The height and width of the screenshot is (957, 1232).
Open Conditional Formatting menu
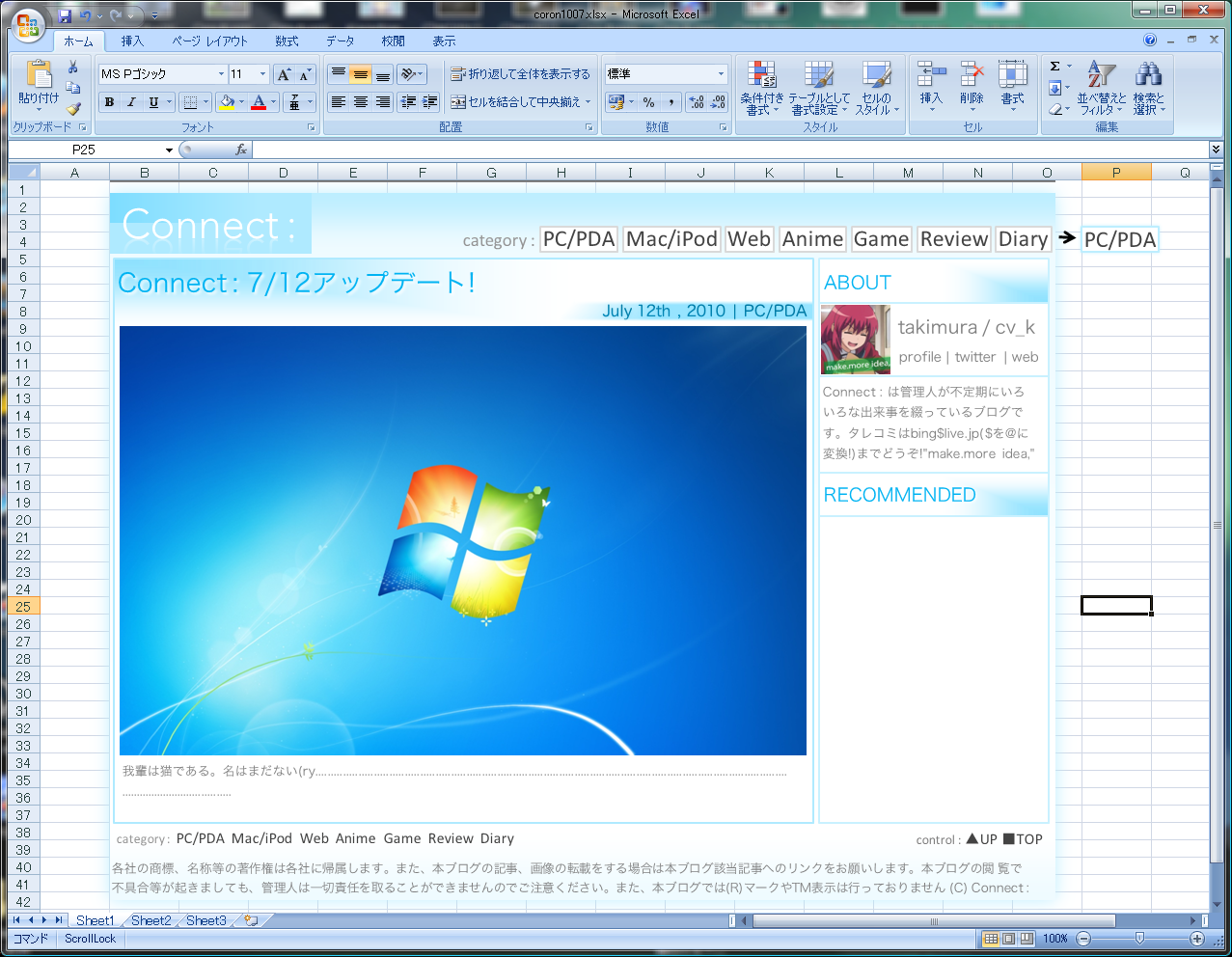click(x=762, y=88)
